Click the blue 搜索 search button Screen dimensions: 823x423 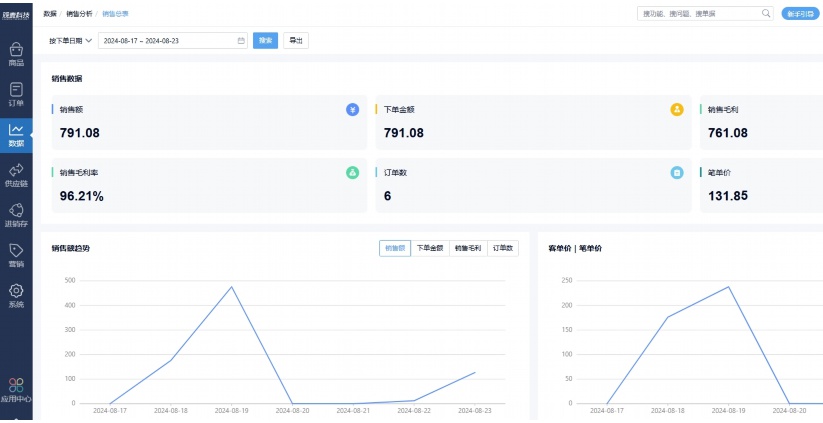tap(265, 41)
